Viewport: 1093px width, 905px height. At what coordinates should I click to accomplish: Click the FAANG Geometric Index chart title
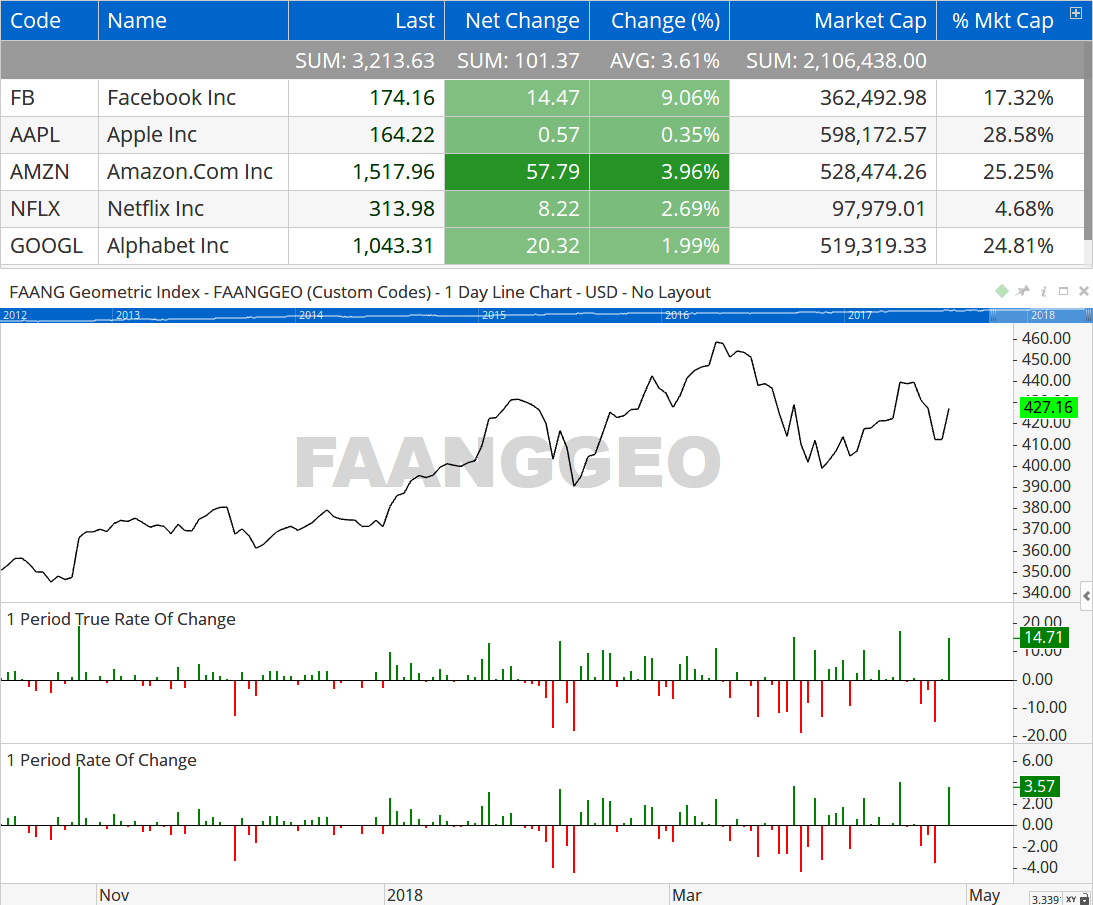click(360, 292)
